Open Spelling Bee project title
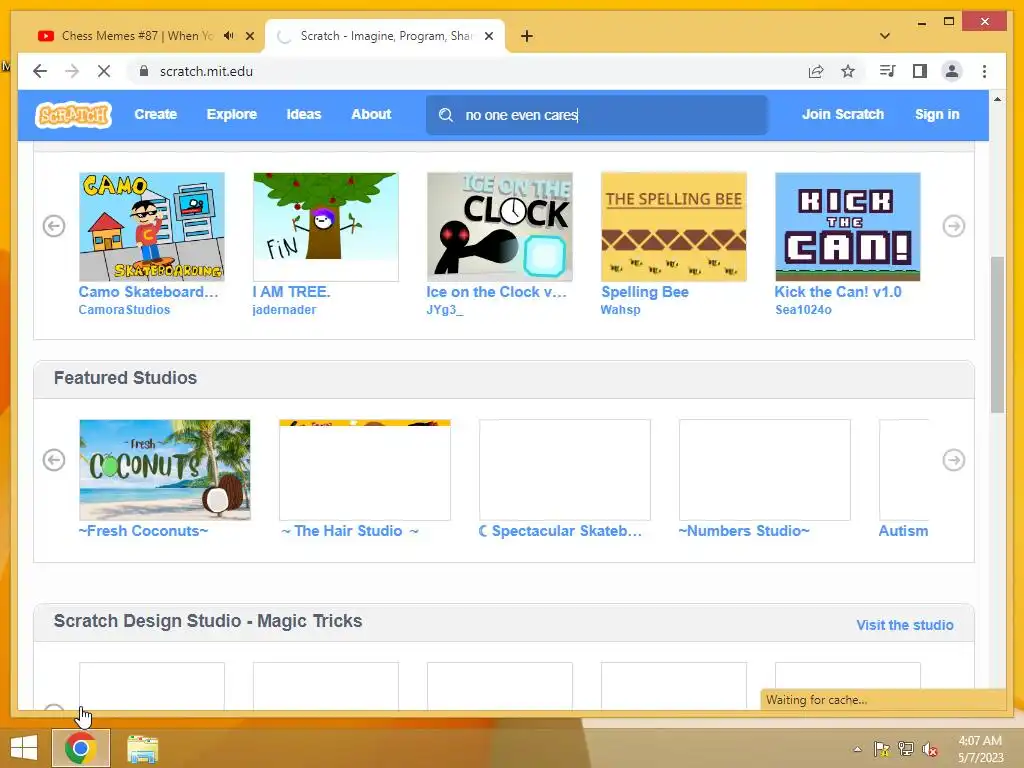The width and height of the screenshot is (1024, 768). pos(645,292)
